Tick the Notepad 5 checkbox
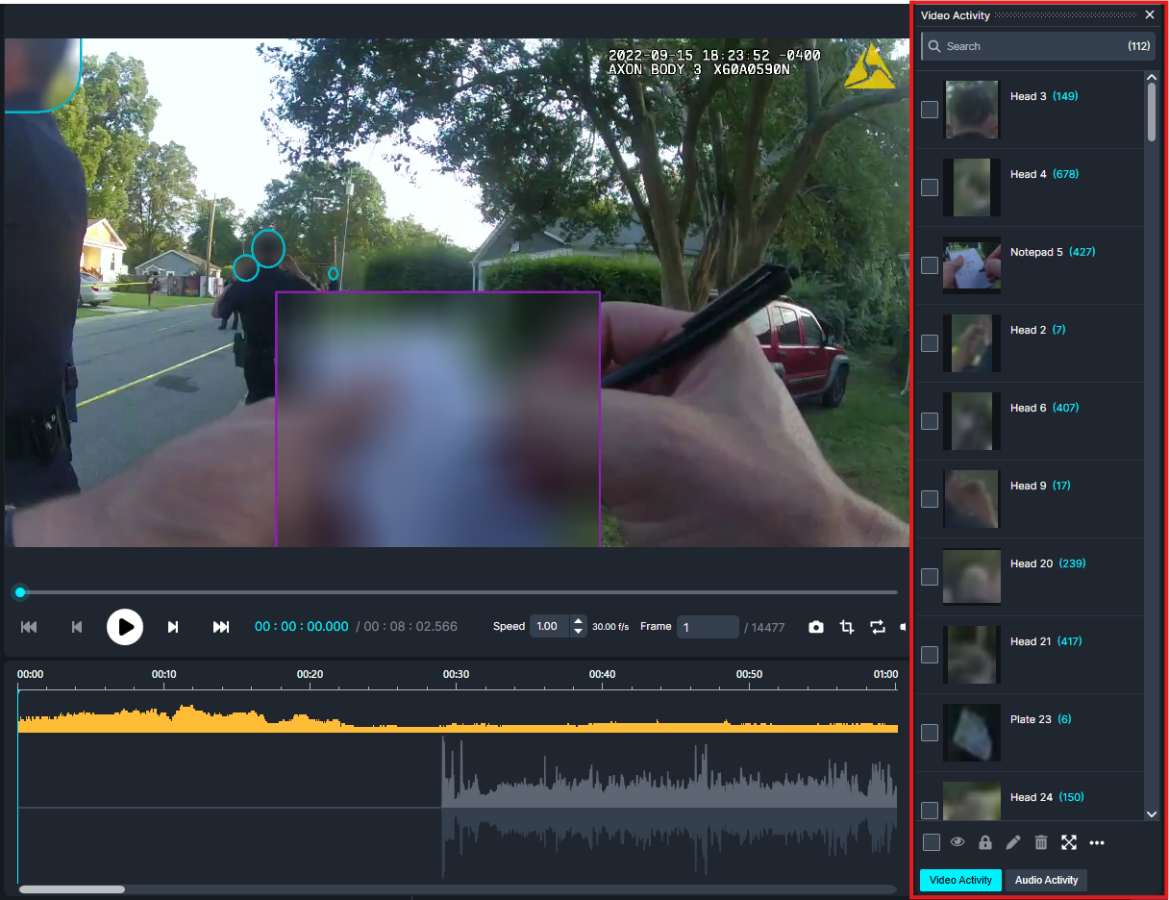The height and width of the screenshot is (900, 1169). (x=930, y=265)
